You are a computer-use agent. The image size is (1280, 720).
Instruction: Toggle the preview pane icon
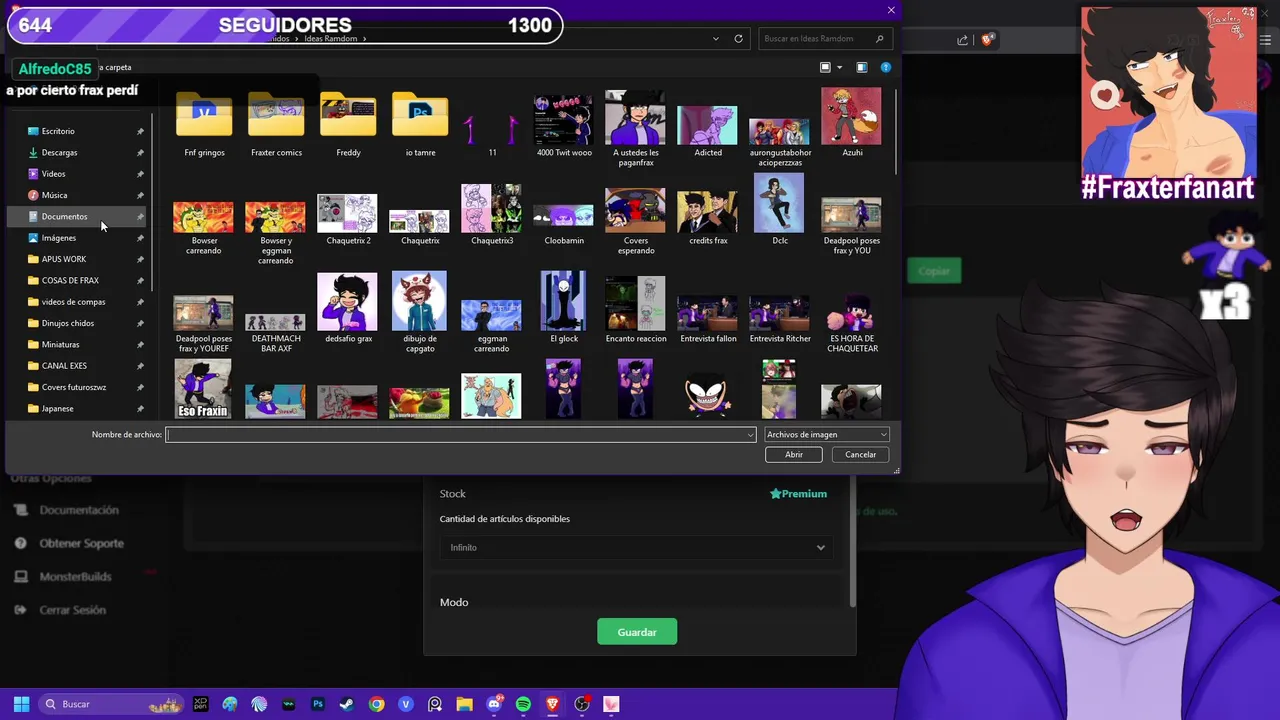pos(861,67)
